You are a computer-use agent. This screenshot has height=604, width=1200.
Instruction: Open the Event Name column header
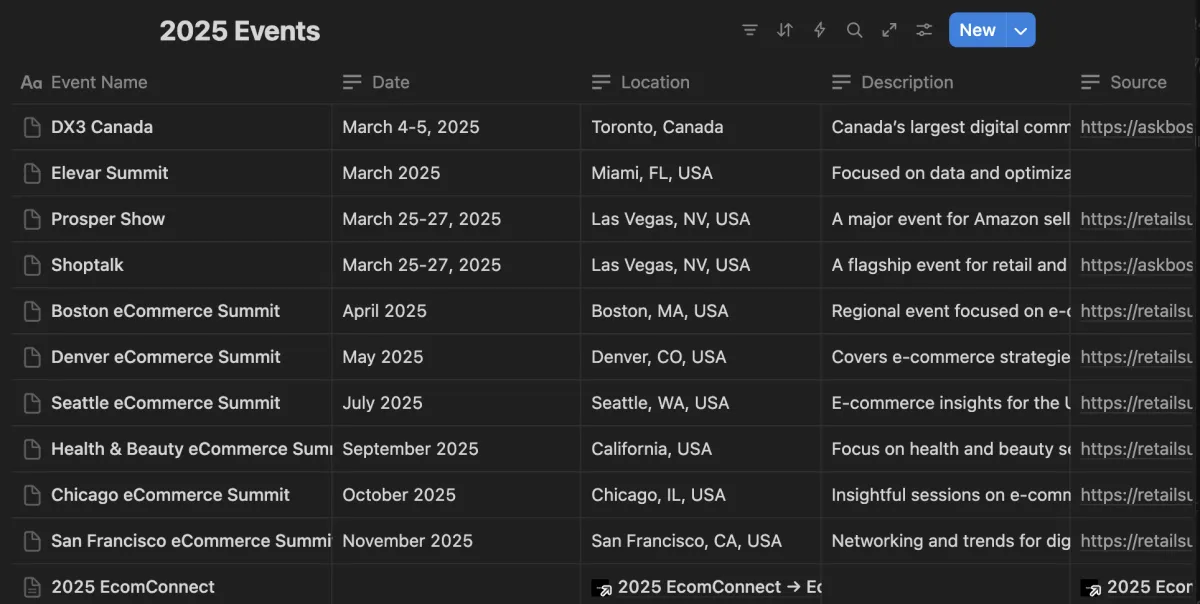(98, 82)
